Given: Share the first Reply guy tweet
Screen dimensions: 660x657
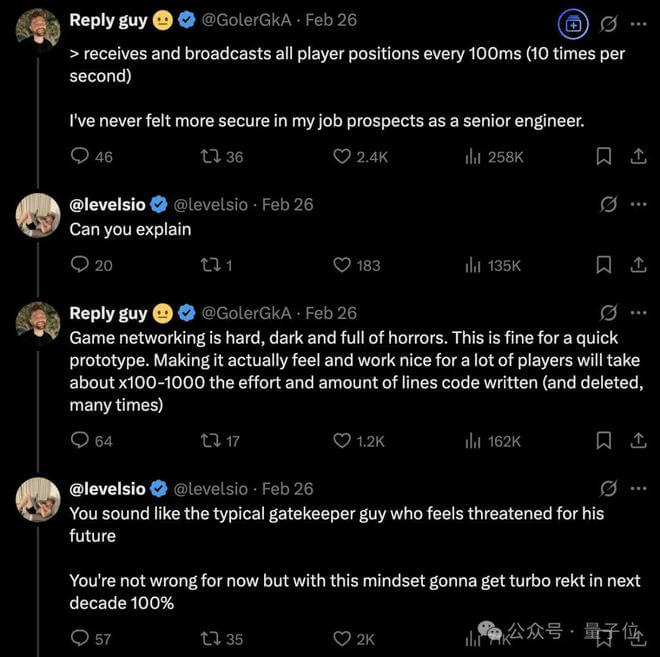Looking at the screenshot, I should coord(638,157).
